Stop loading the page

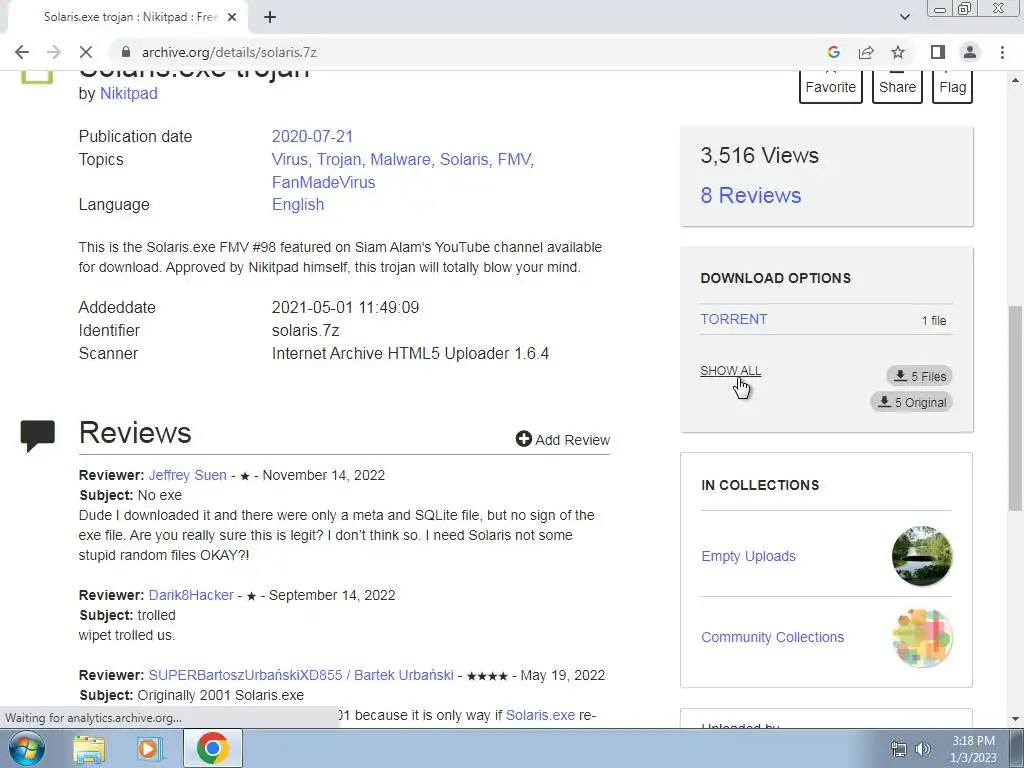(x=86, y=52)
